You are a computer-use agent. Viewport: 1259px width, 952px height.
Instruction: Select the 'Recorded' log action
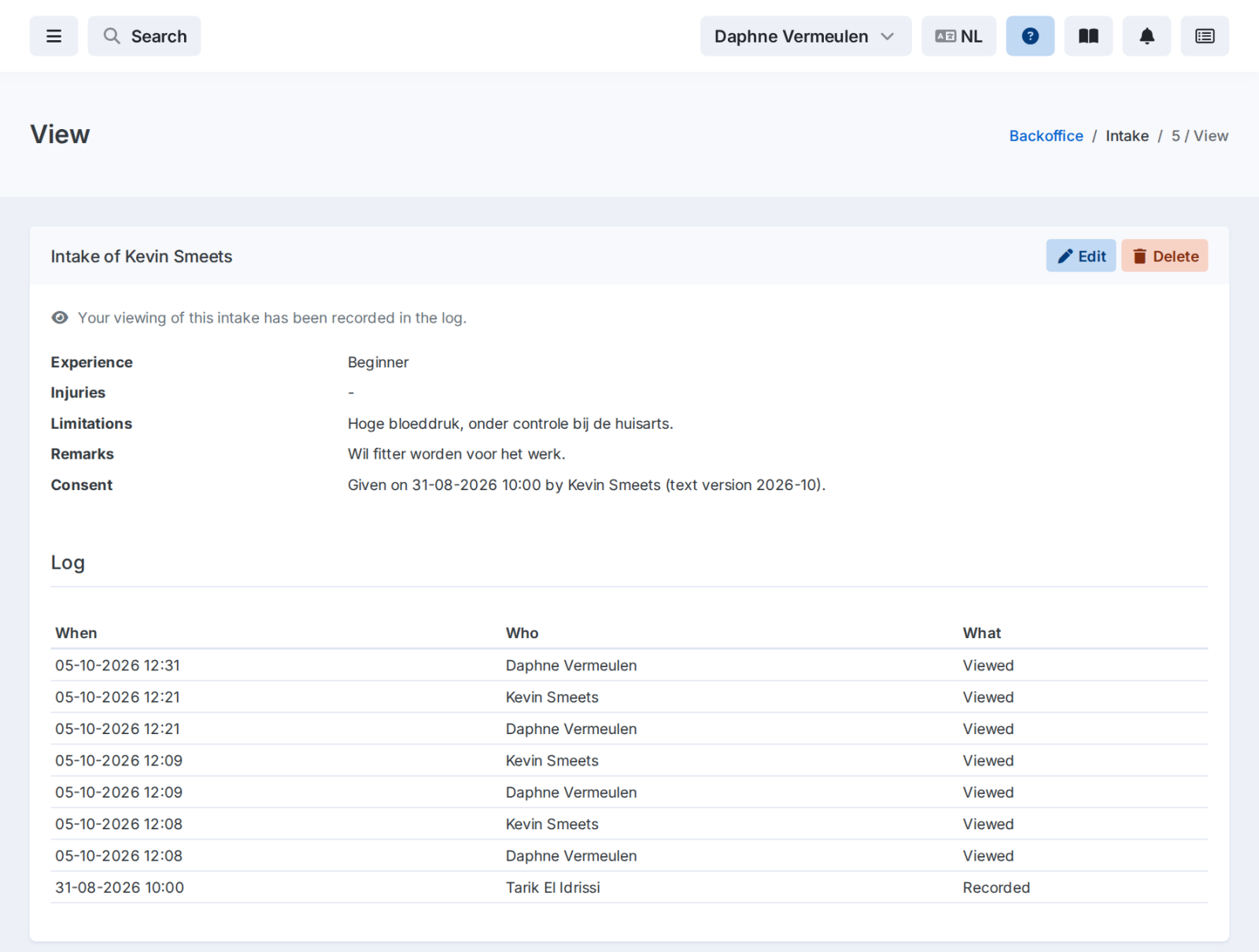point(996,887)
